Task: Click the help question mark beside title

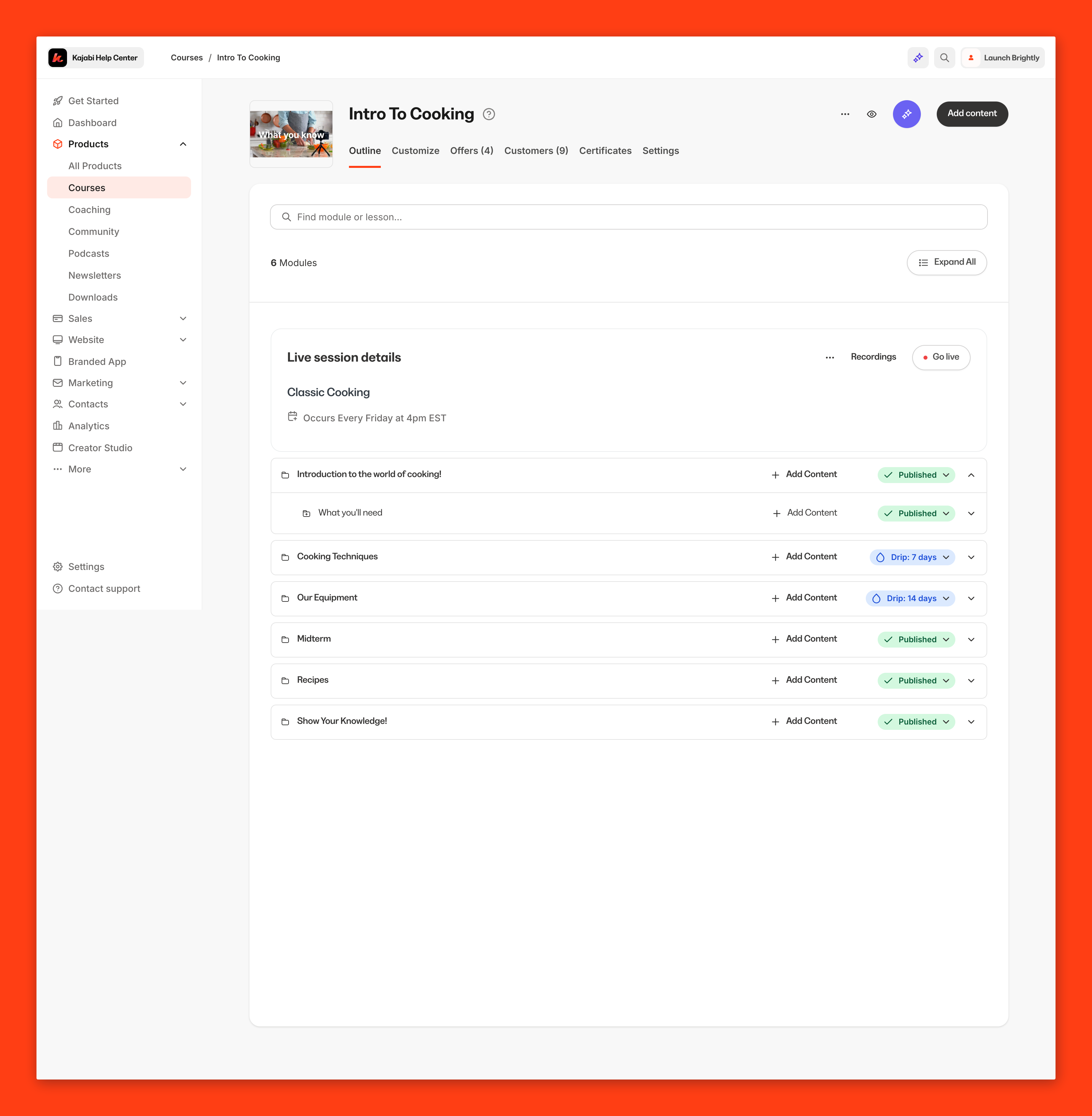Action: coord(489,114)
